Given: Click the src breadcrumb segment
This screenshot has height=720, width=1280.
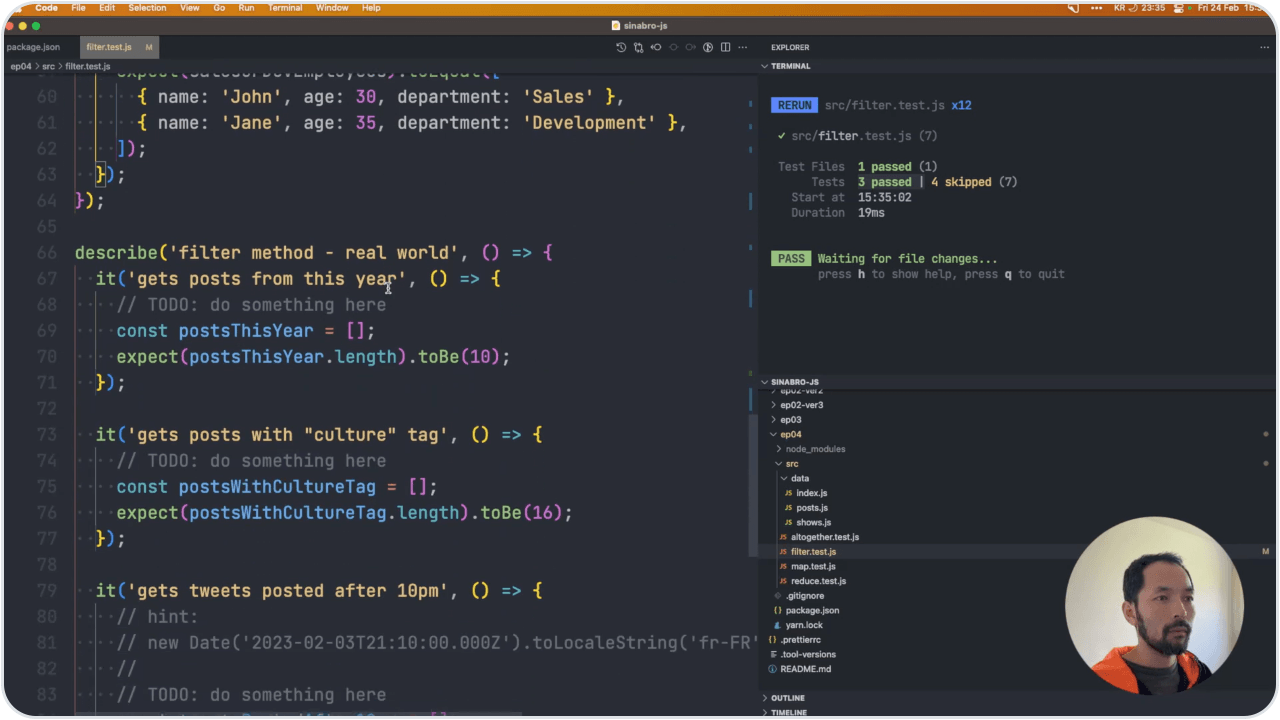Looking at the screenshot, I should pos(48,66).
